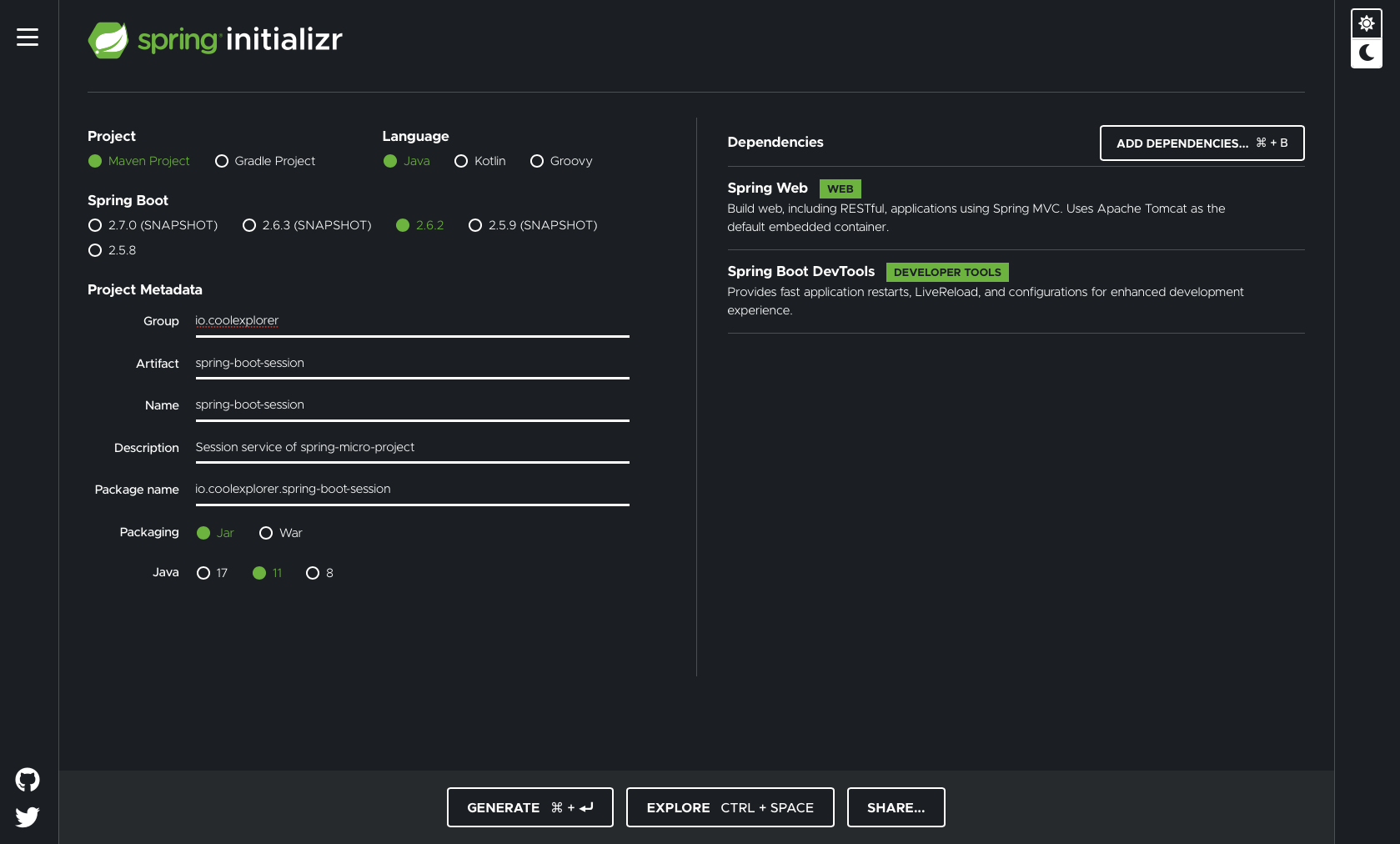Screen dimensions: 1400x844
Task: Choose Java language option
Action: tap(407, 161)
